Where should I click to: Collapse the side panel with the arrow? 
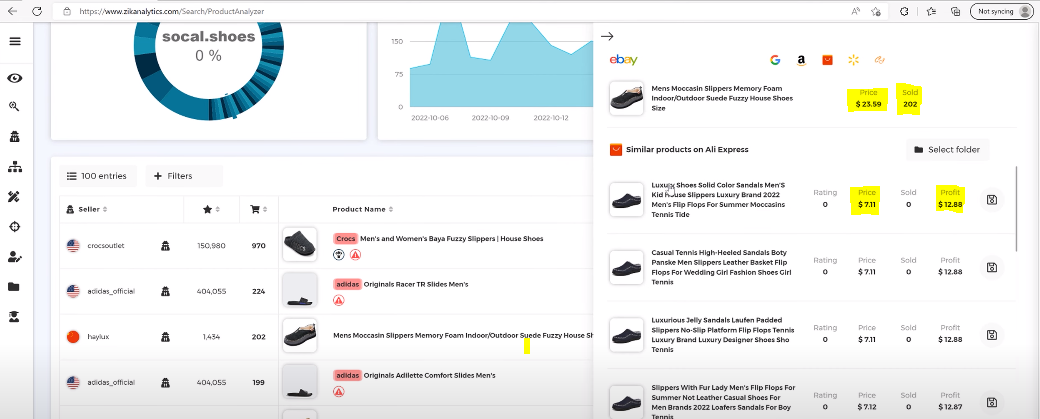click(607, 36)
